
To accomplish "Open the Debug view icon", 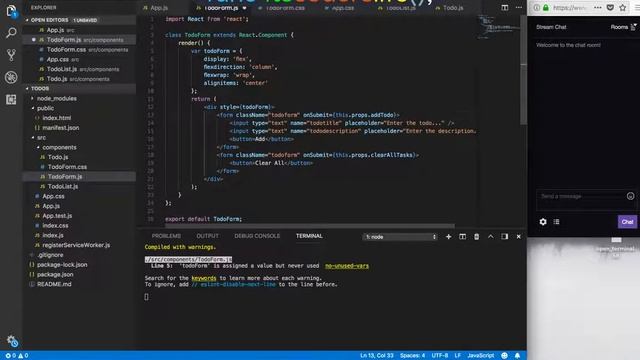I will pos(11,77).
